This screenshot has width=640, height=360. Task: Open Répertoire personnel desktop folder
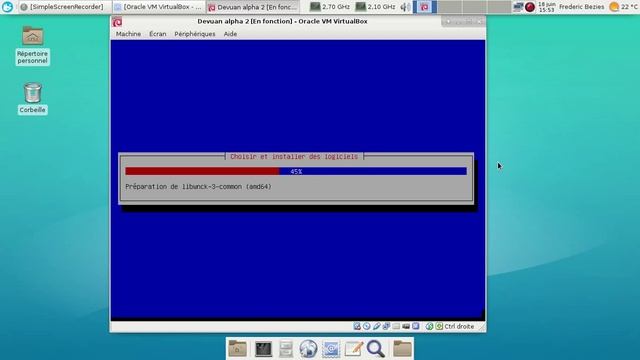click(x=33, y=45)
